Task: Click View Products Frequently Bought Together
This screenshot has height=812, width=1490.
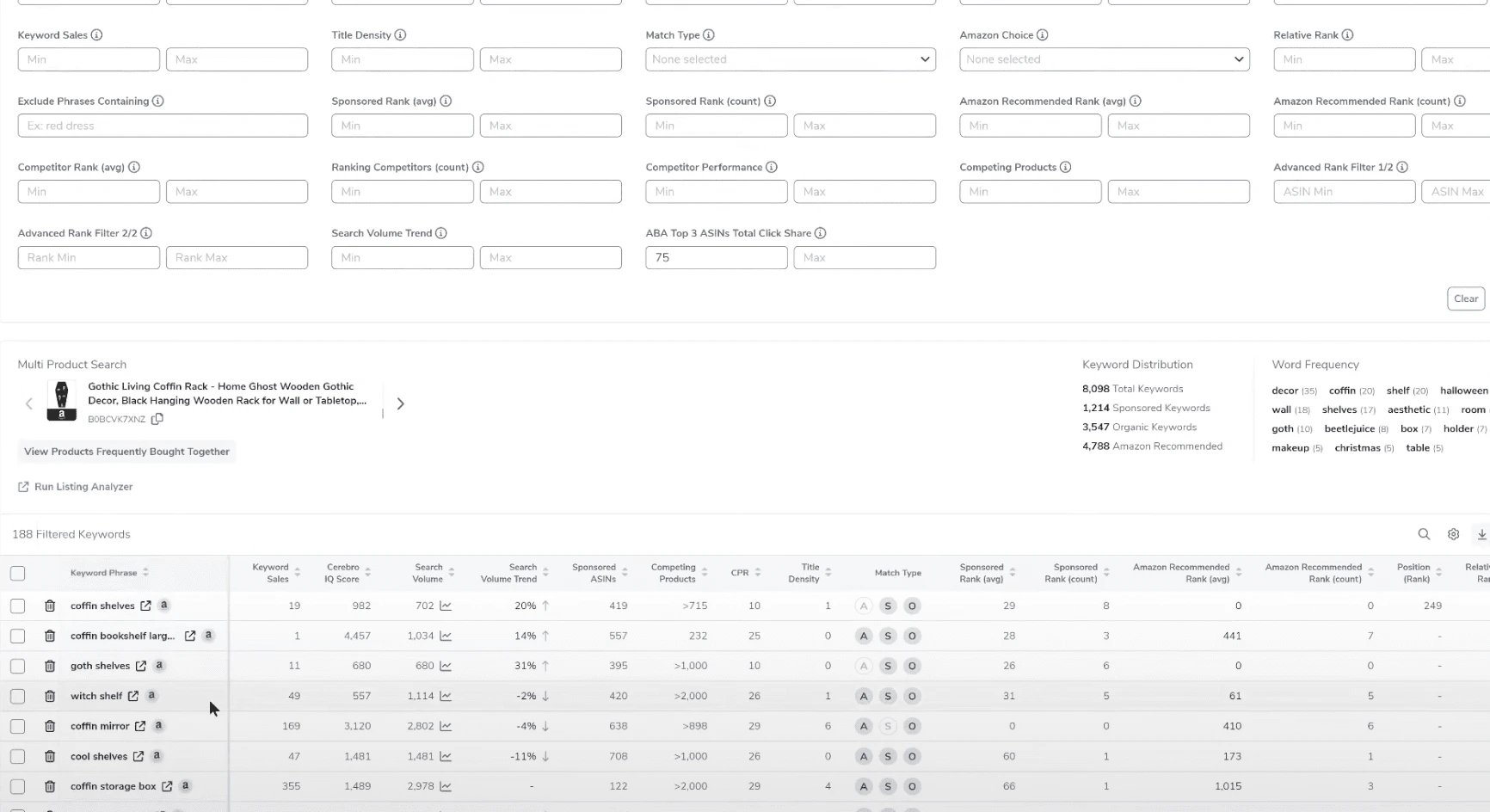Action: click(126, 452)
